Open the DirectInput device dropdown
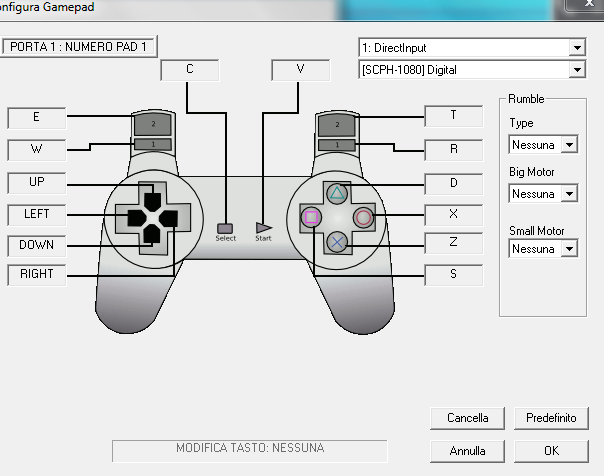This screenshot has width=604, height=476. pos(472,48)
